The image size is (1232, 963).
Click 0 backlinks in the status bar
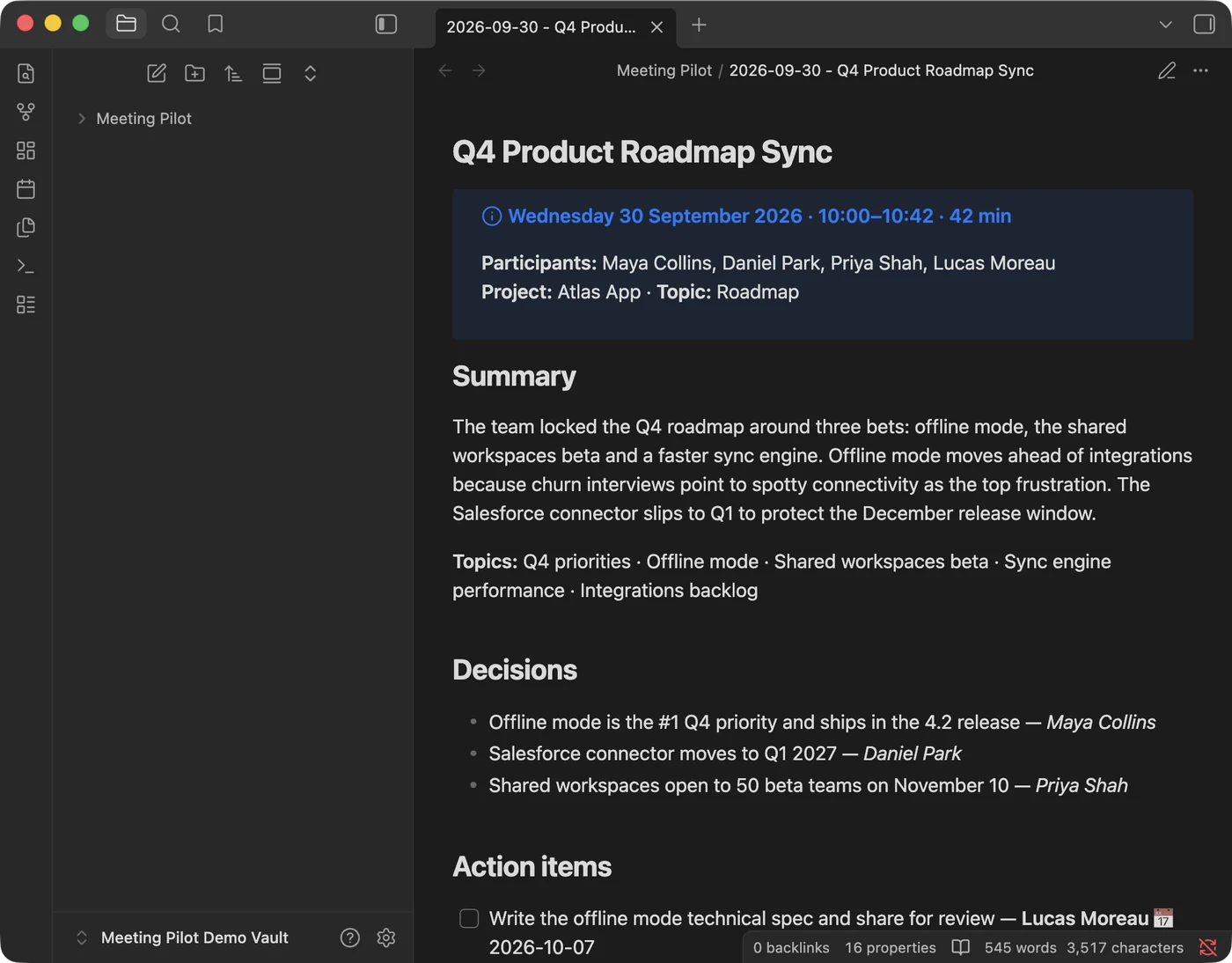tap(791, 947)
